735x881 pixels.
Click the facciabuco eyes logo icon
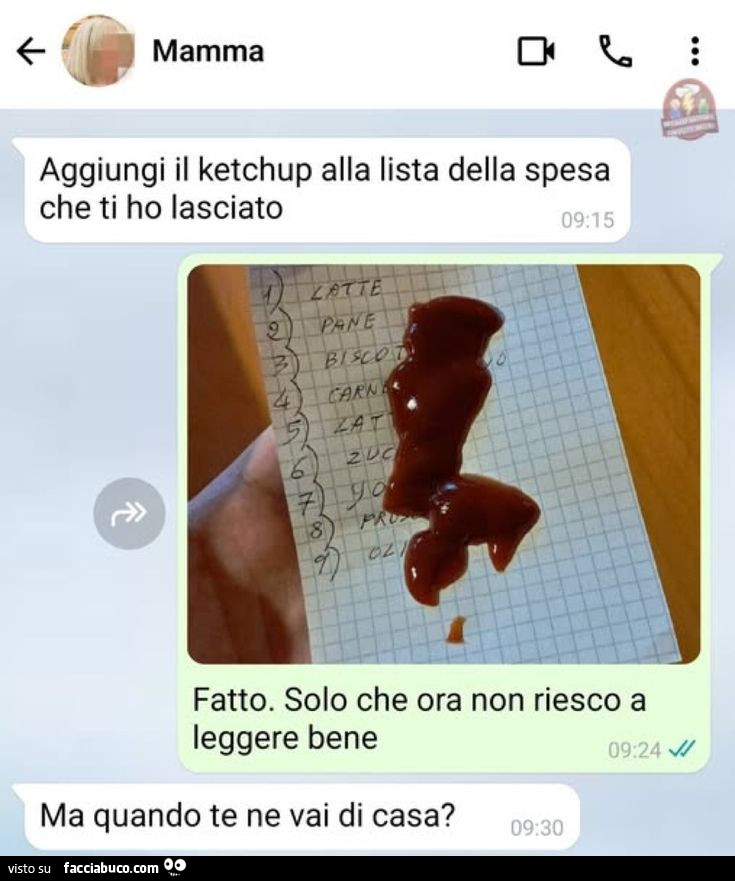(x=175, y=868)
